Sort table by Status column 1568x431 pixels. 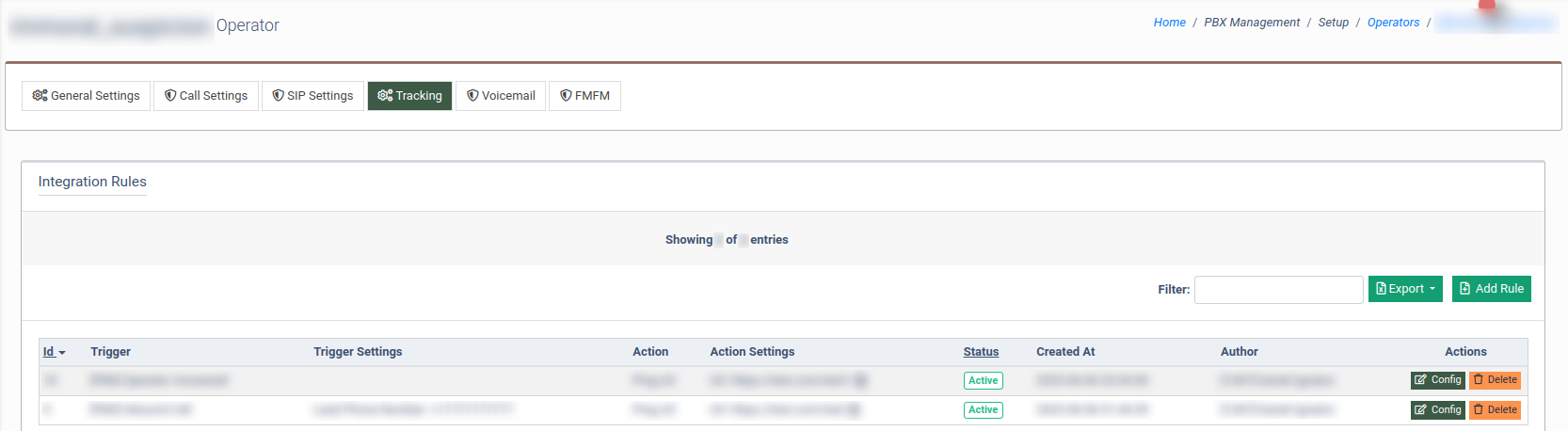[981, 352]
